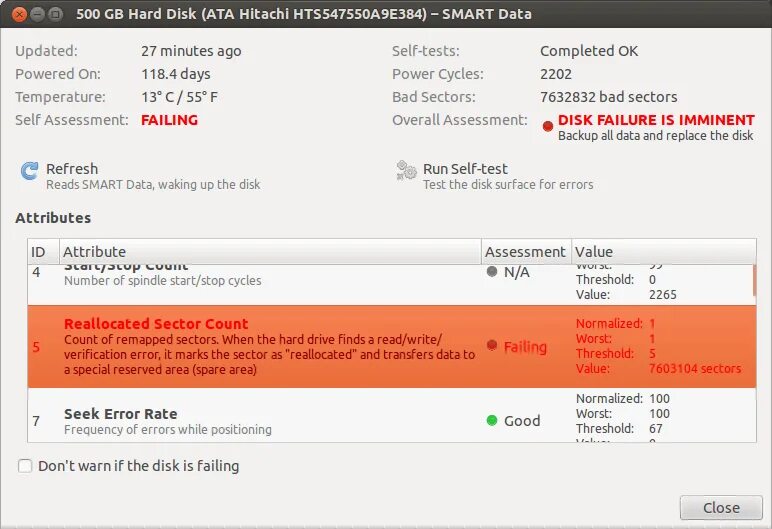Click the red Failing assessment dot
This screenshot has width=772, height=529.
click(491, 345)
